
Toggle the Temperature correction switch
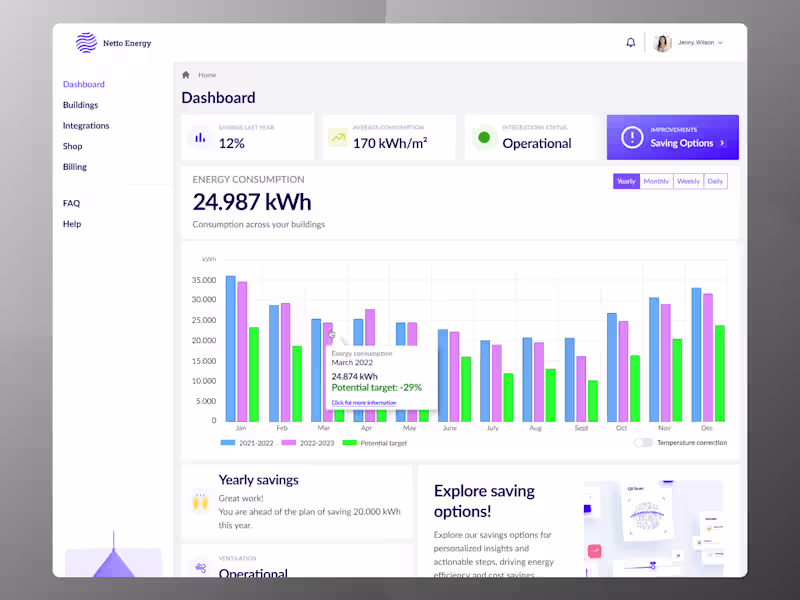pos(643,442)
